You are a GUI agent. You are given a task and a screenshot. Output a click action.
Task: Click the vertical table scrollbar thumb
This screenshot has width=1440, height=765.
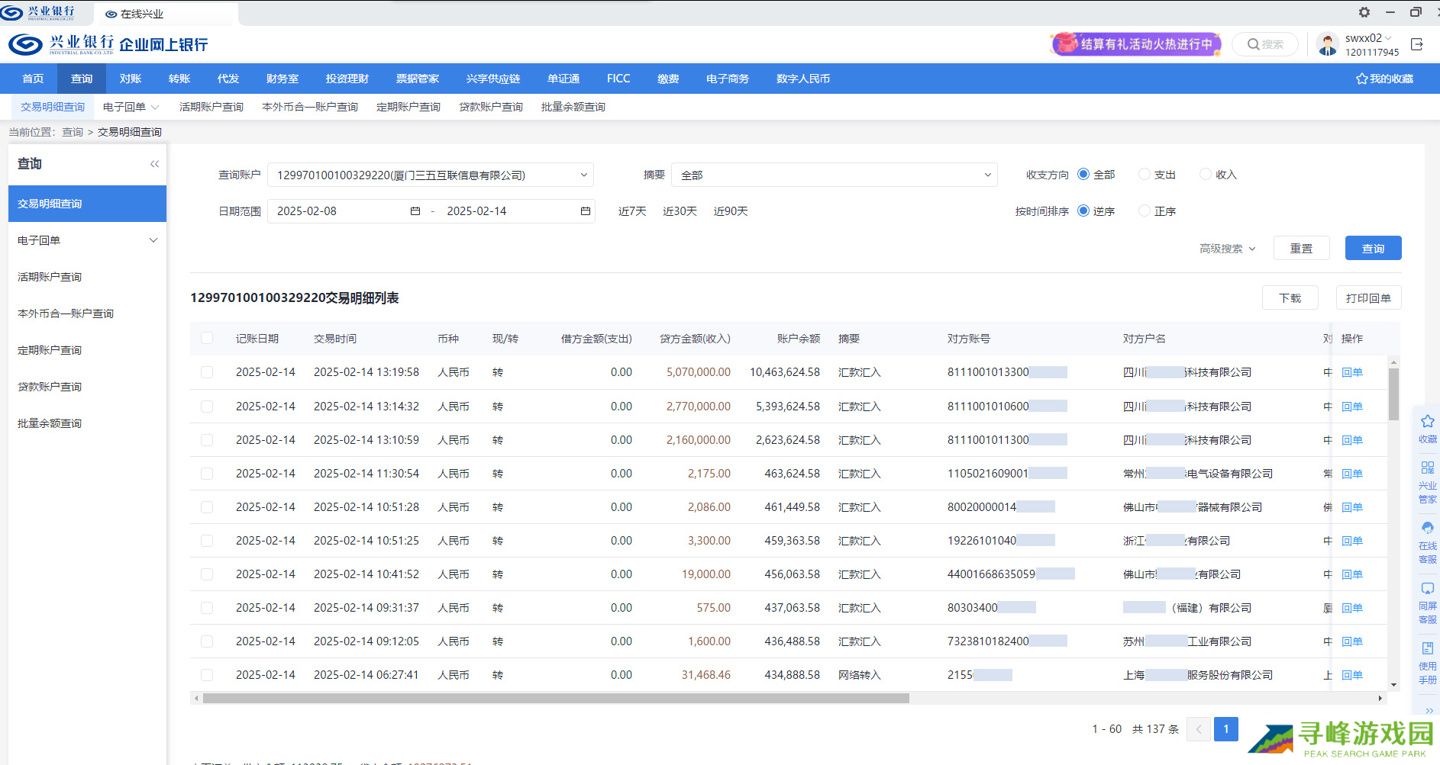[1394, 393]
